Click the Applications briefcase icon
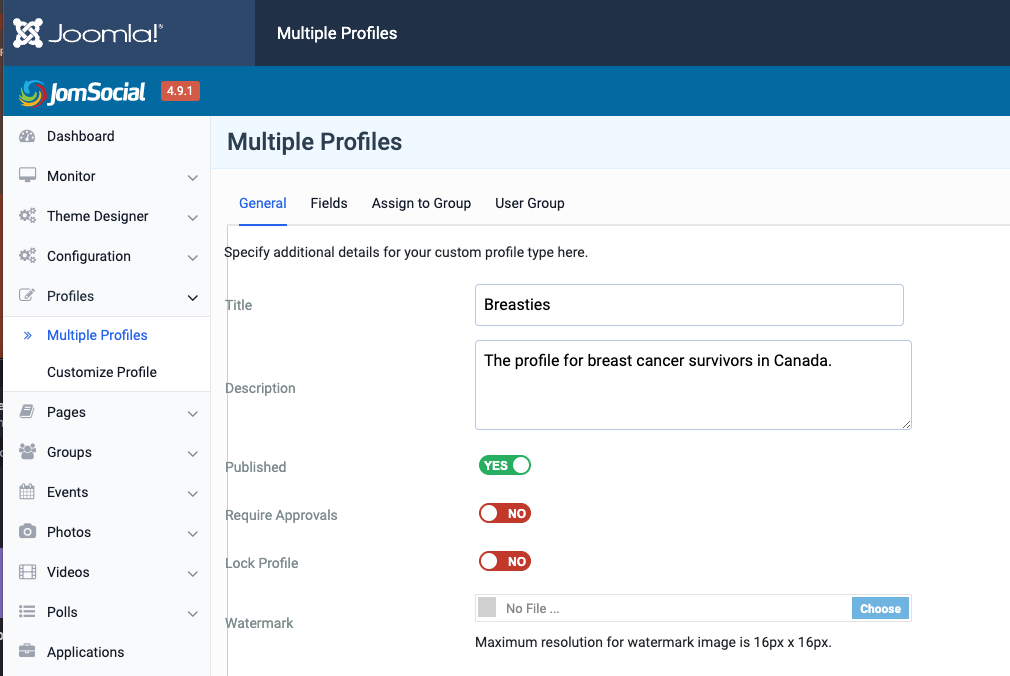Screen dimensions: 1010x676 tap(28, 652)
